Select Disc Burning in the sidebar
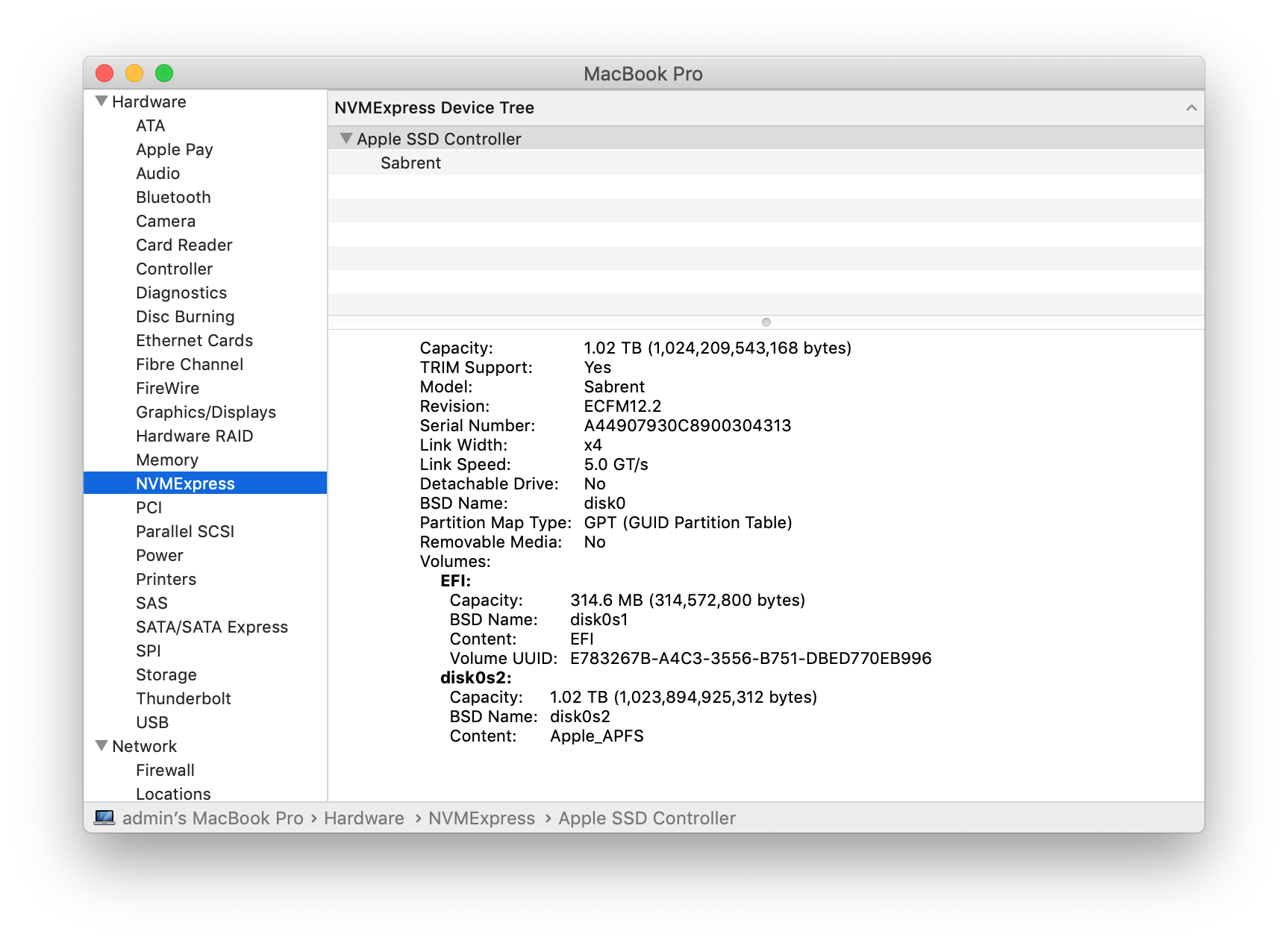 coord(185,316)
